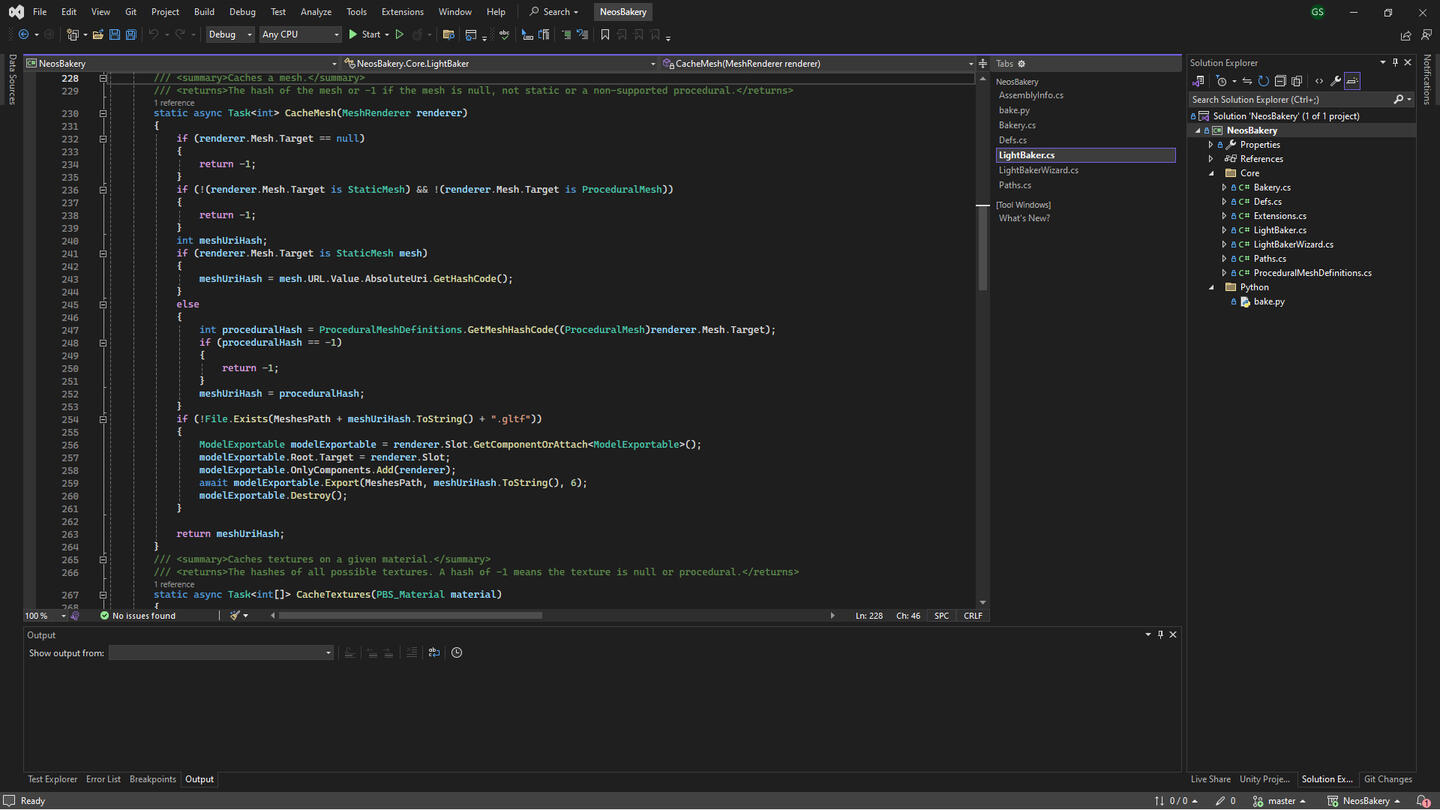1440x810 pixels.
Task: Click the Pending Changes Filter clock icon
Action: coord(1222,81)
